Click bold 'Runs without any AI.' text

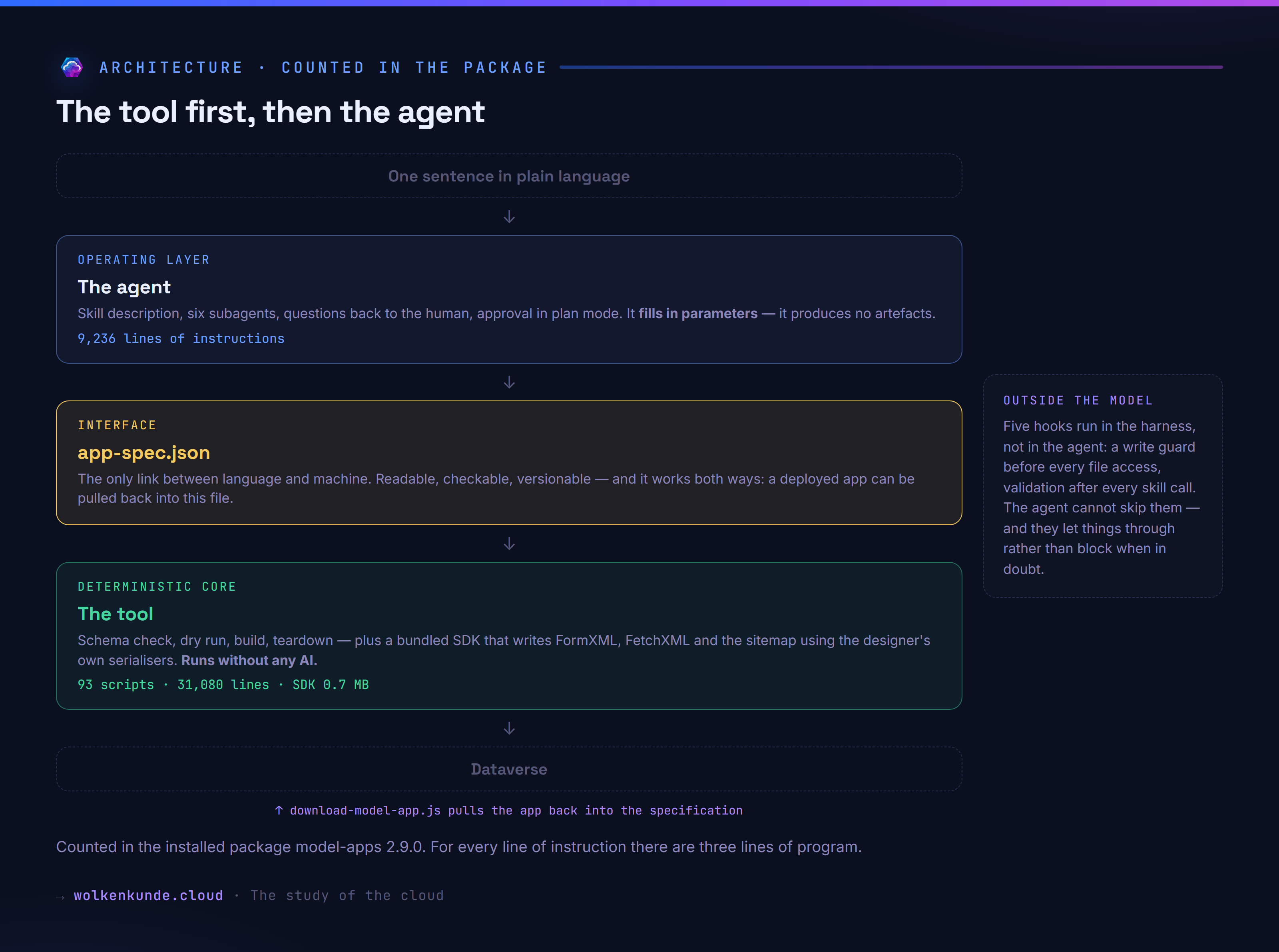tap(249, 660)
